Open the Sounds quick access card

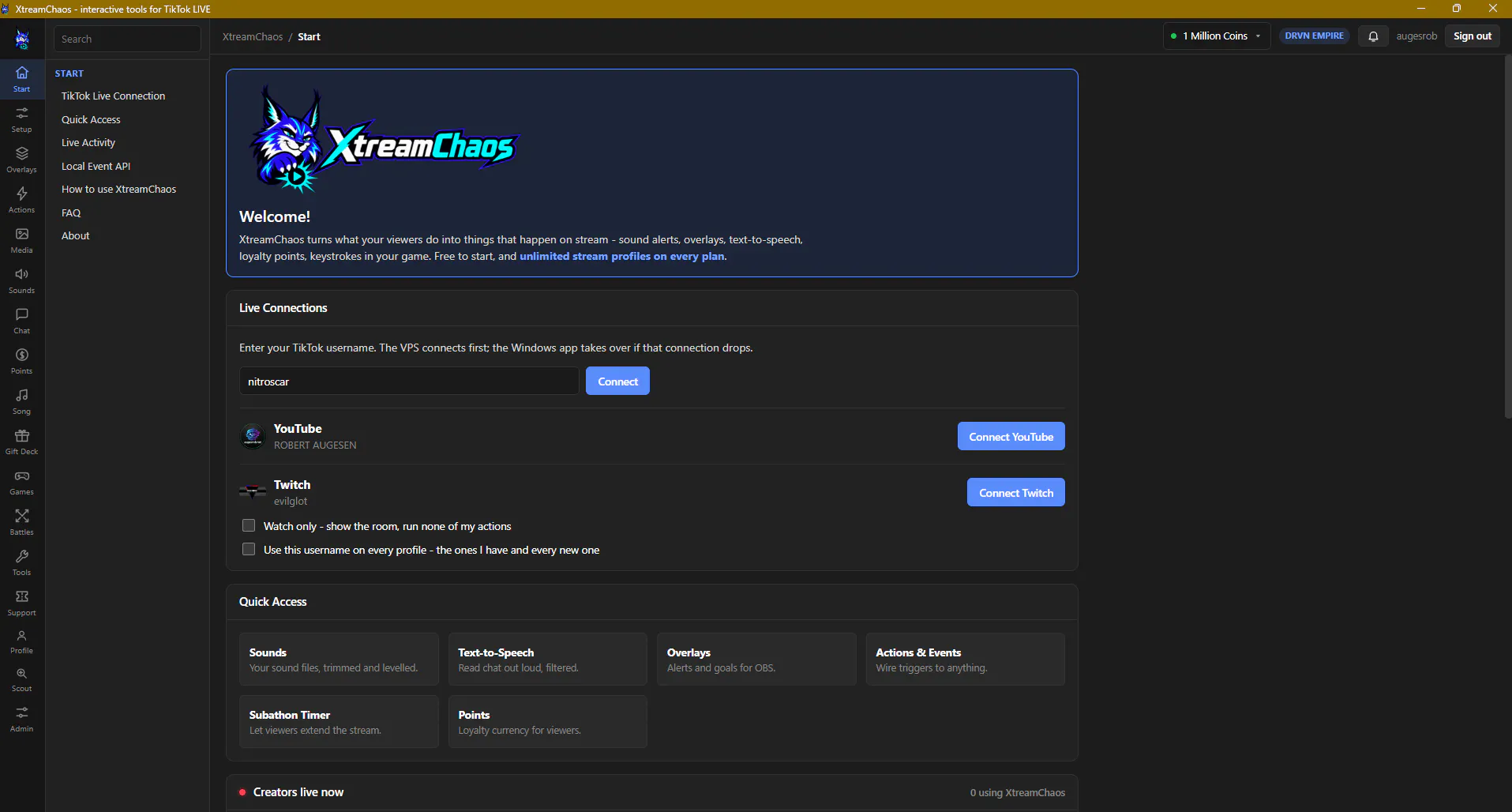click(x=339, y=660)
